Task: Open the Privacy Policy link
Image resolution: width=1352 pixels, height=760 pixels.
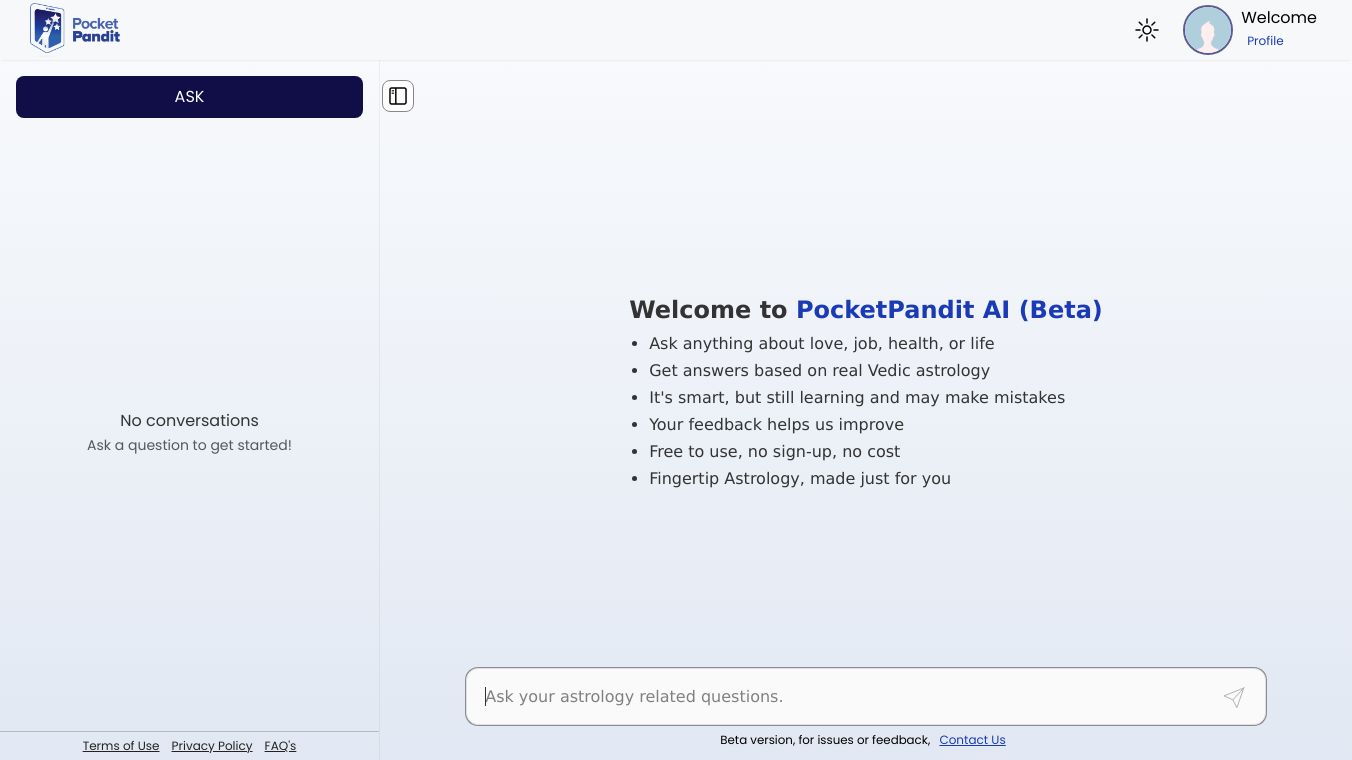Action: [212, 746]
